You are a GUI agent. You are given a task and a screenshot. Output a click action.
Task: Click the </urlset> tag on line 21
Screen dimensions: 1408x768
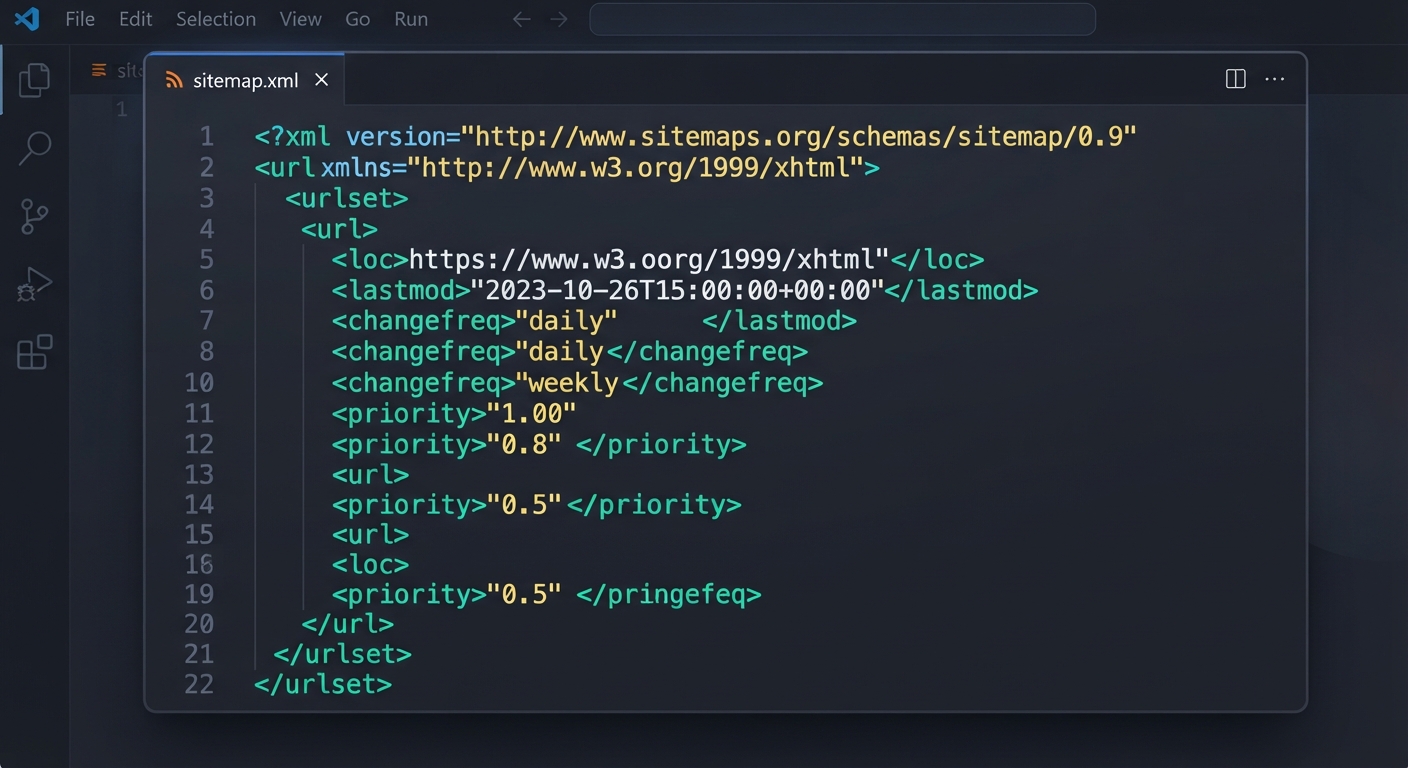[342, 655]
